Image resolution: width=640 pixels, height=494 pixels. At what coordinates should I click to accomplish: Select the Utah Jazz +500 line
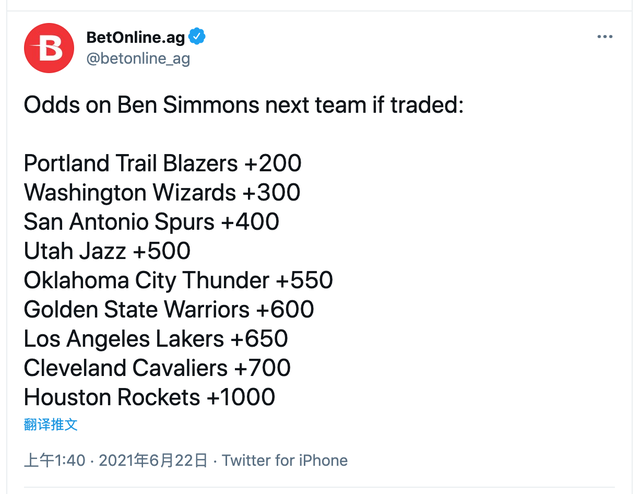point(107,251)
